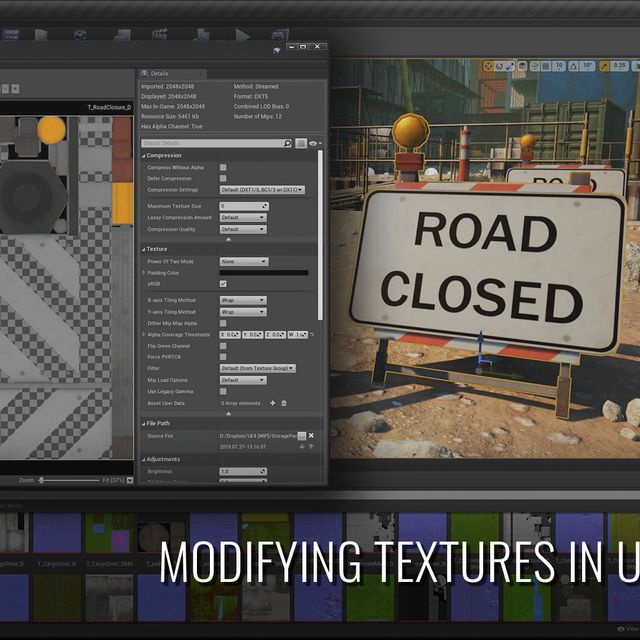
Task: Toggle rotation snapping triangle icon
Action: [573, 66]
